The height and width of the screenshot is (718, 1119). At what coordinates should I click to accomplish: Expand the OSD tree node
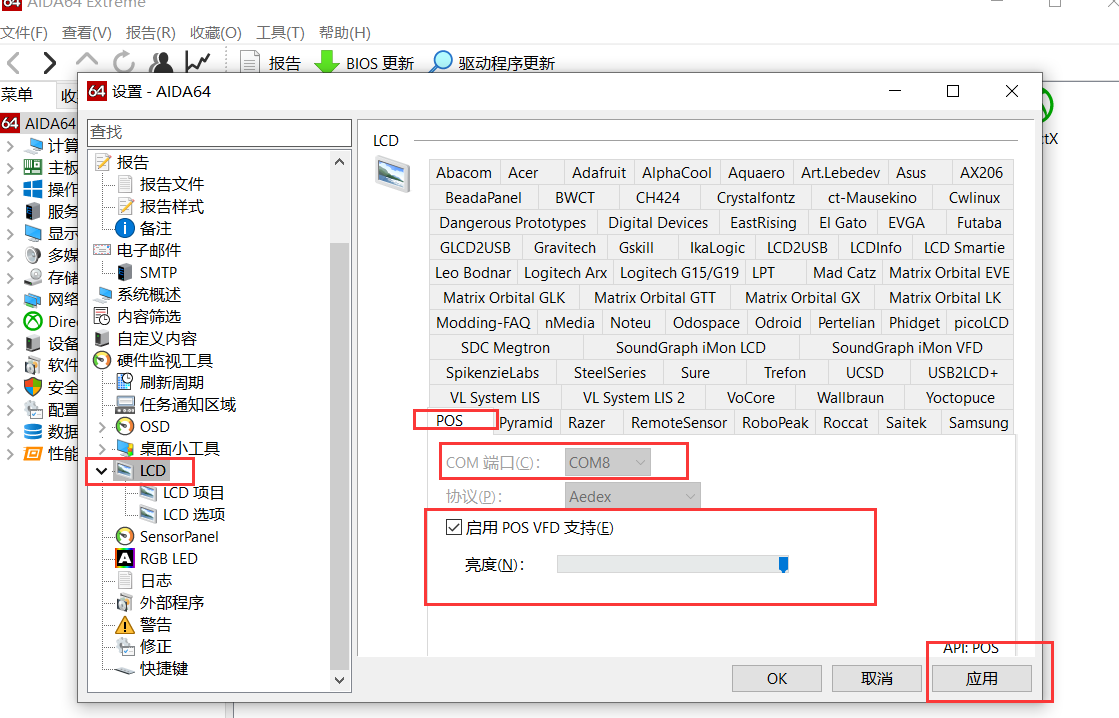(102, 427)
